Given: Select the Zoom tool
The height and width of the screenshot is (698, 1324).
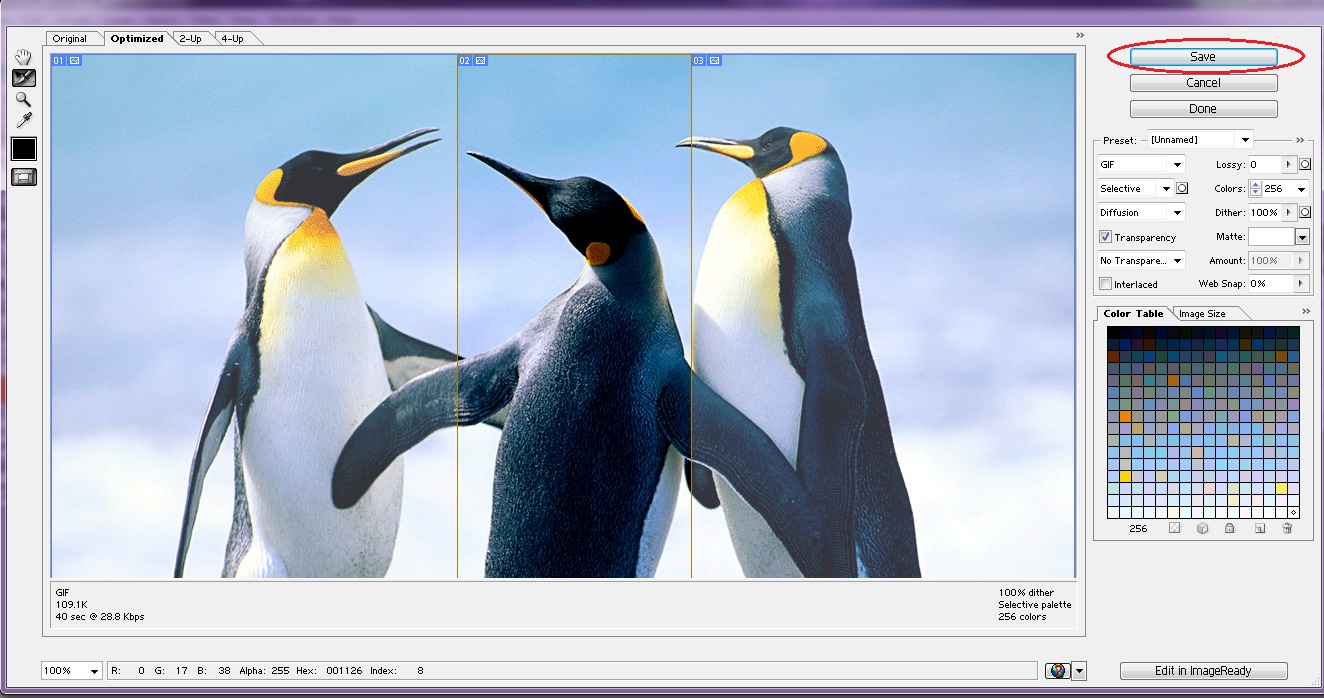Looking at the screenshot, I should pos(22,98).
